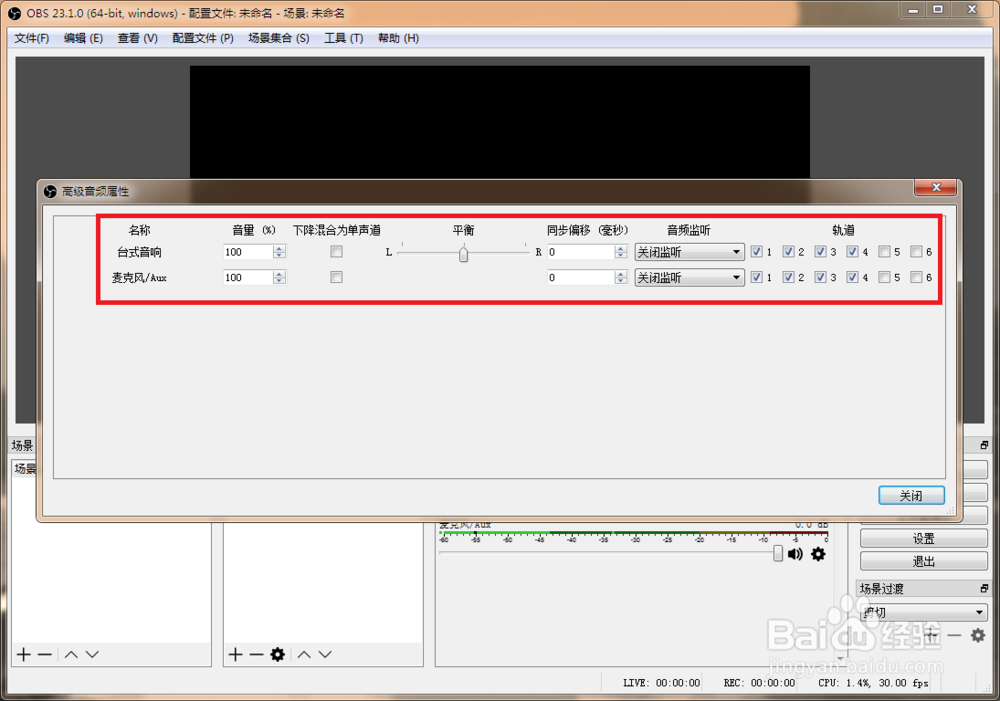
Task: Click the 麦克风/Aux sync offset field
Action: click(581, 277)
